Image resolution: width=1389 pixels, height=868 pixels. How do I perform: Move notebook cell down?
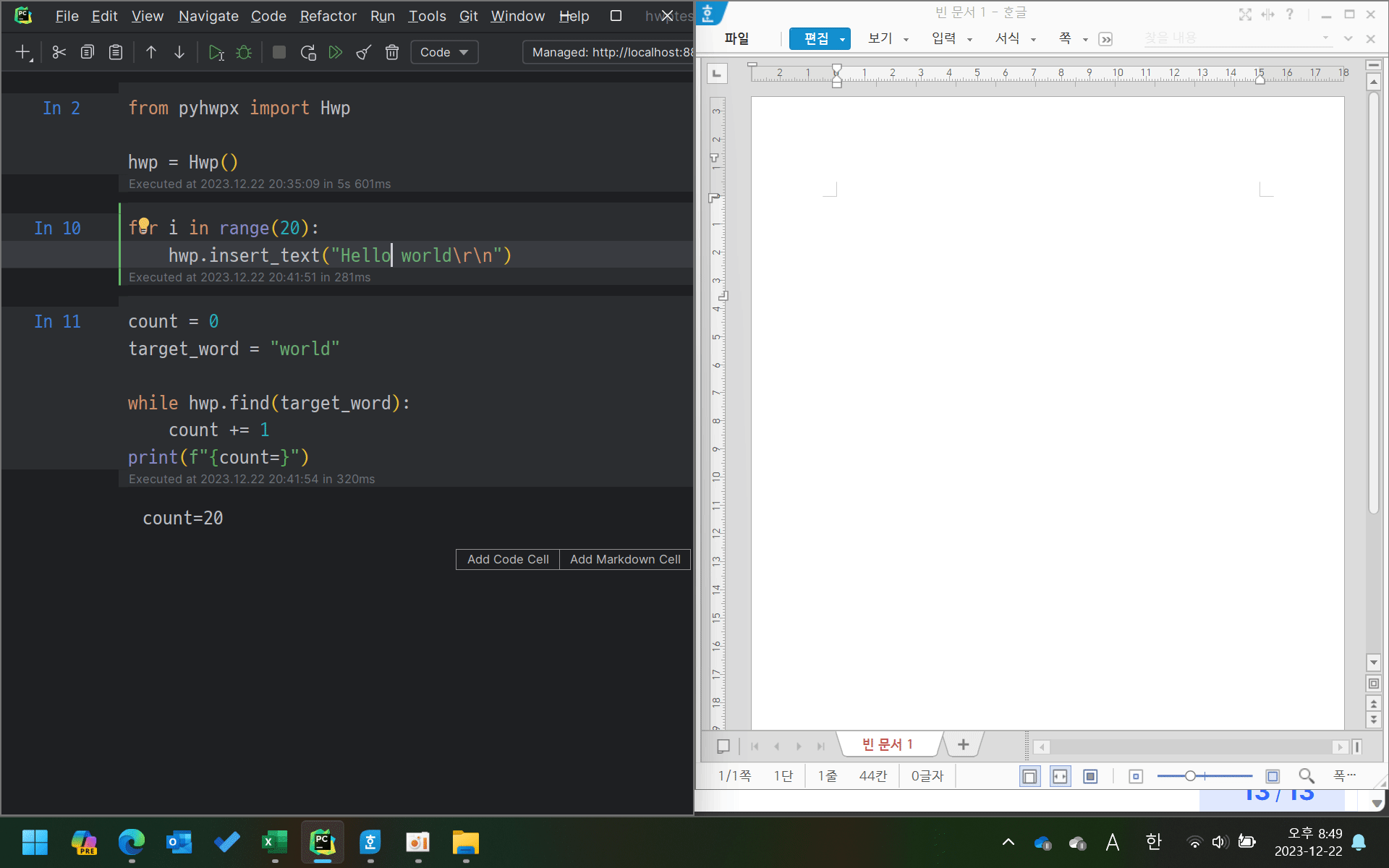tap(179, 52)
